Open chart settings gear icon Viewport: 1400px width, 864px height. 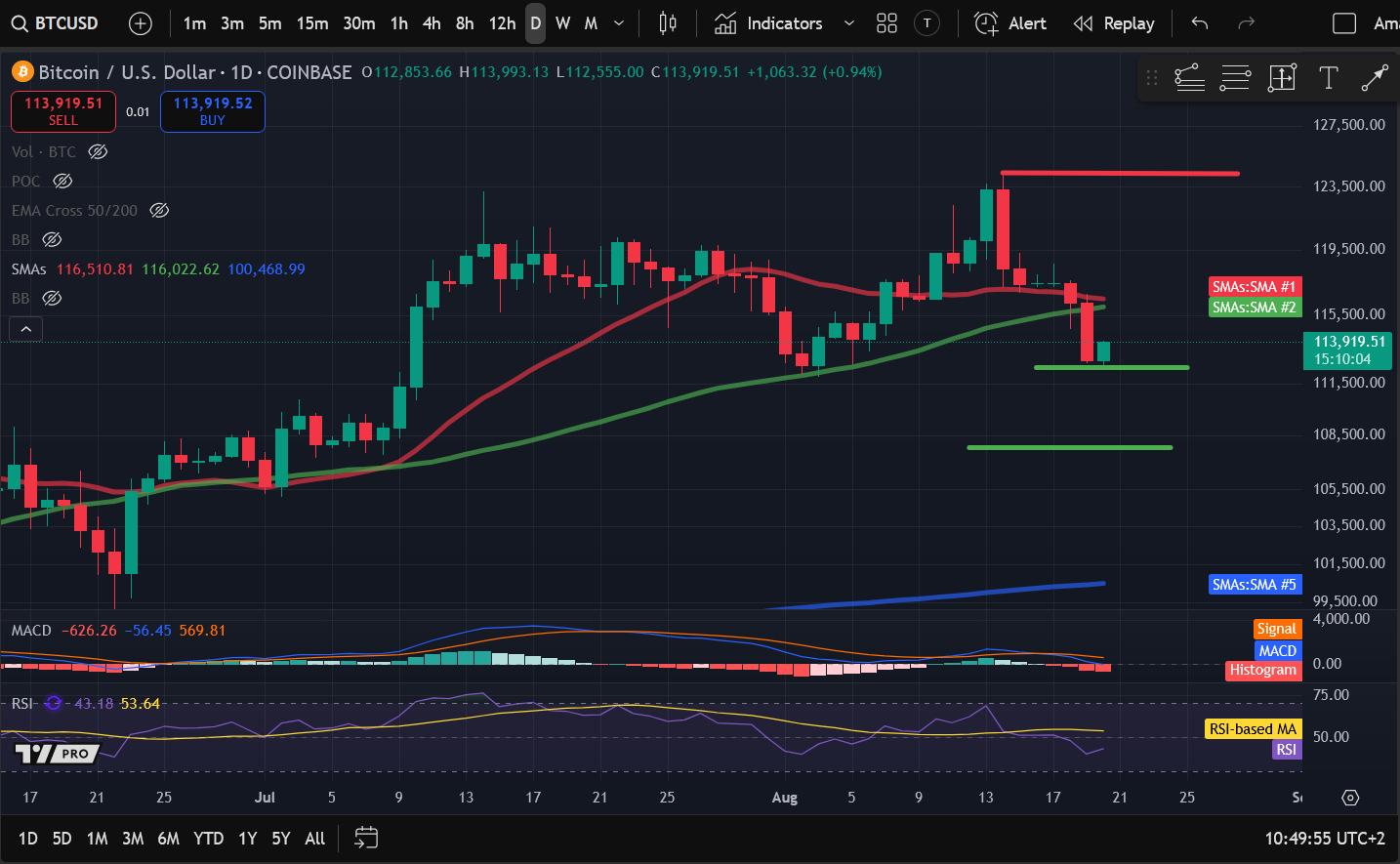coord(1350,798)
